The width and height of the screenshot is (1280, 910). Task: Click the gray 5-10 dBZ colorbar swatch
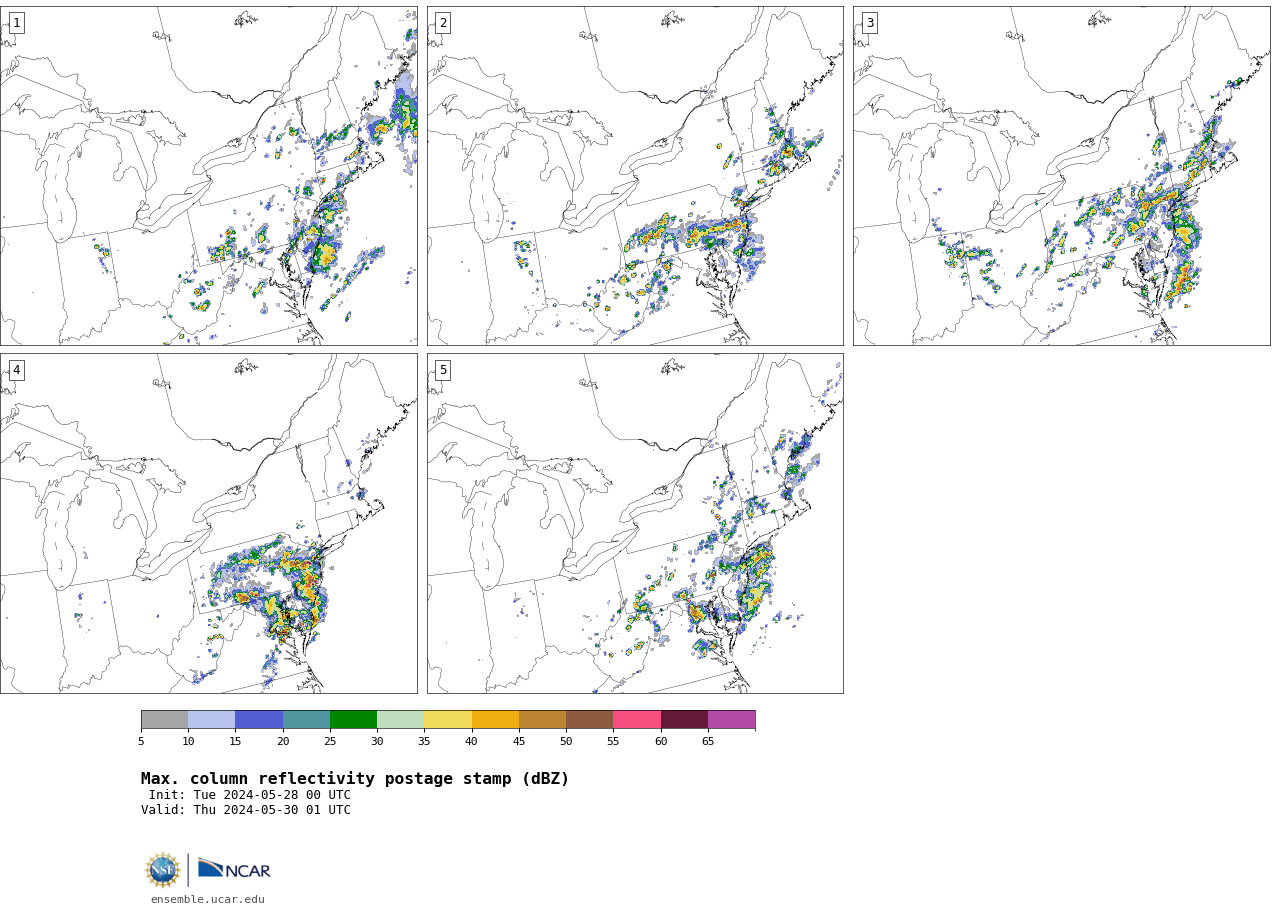click(164, 720)
